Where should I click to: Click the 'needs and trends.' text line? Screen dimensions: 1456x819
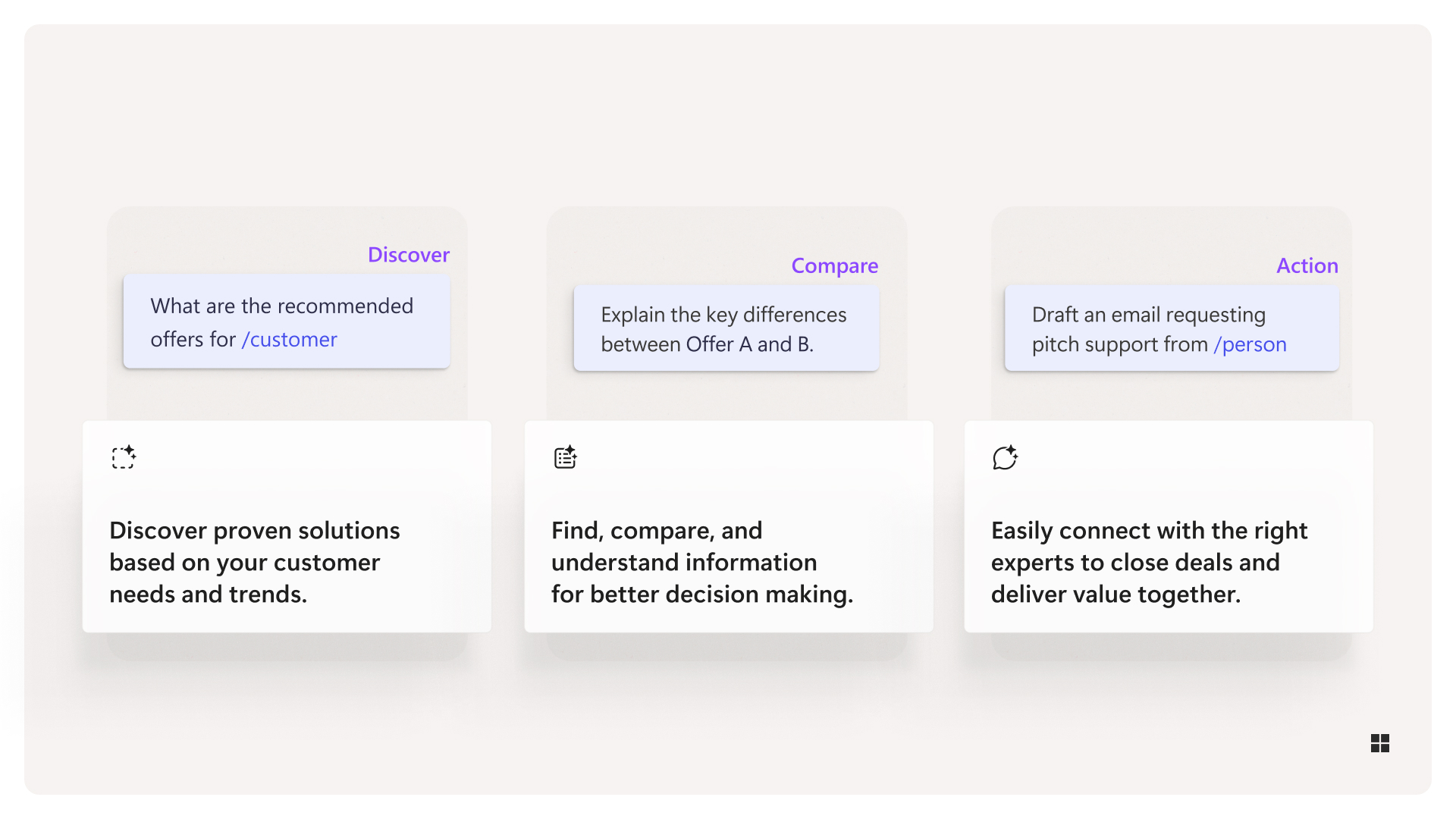tap(209, 595)
